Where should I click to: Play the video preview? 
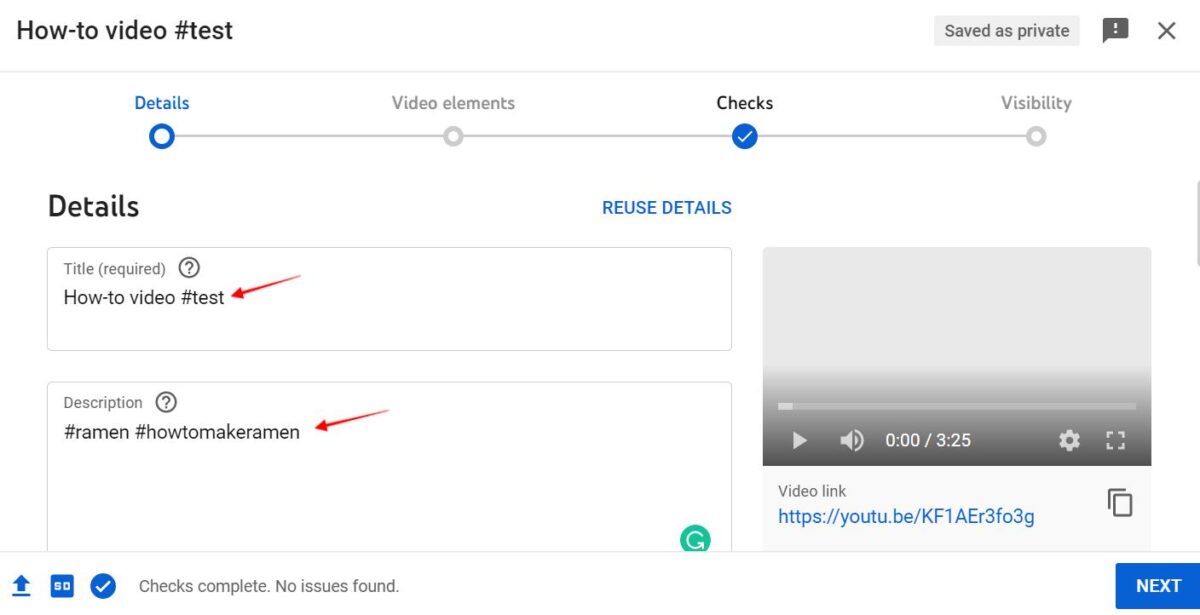(x=799, y=440)
